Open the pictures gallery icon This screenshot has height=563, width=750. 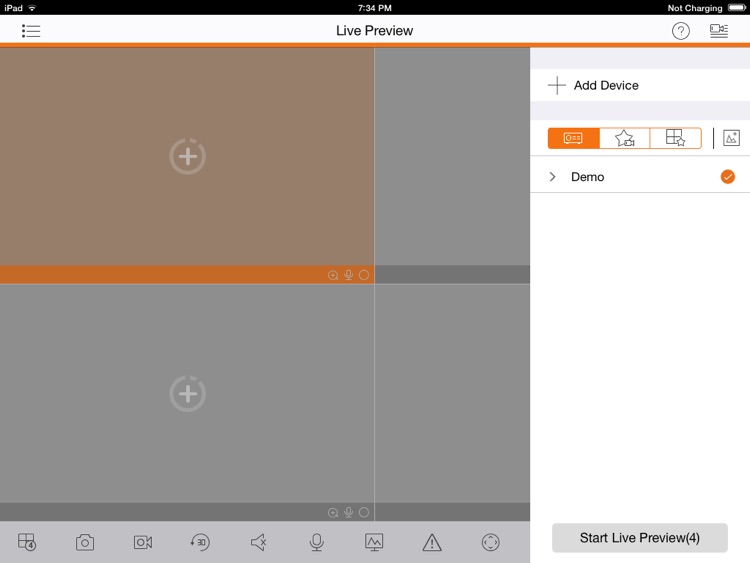(731, 138)
